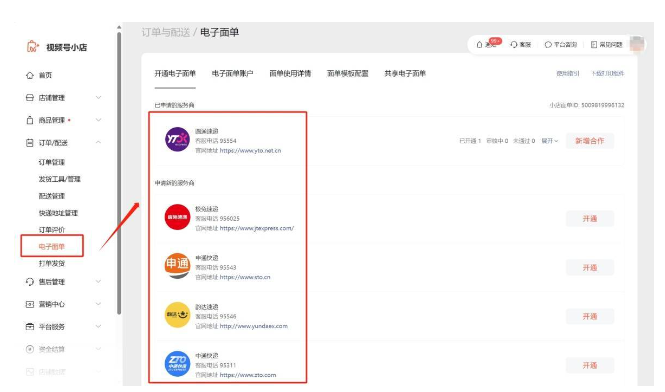Screen dimensions: 665x392
Task: Click 未通过 0 status text
Action: point(524,141)
